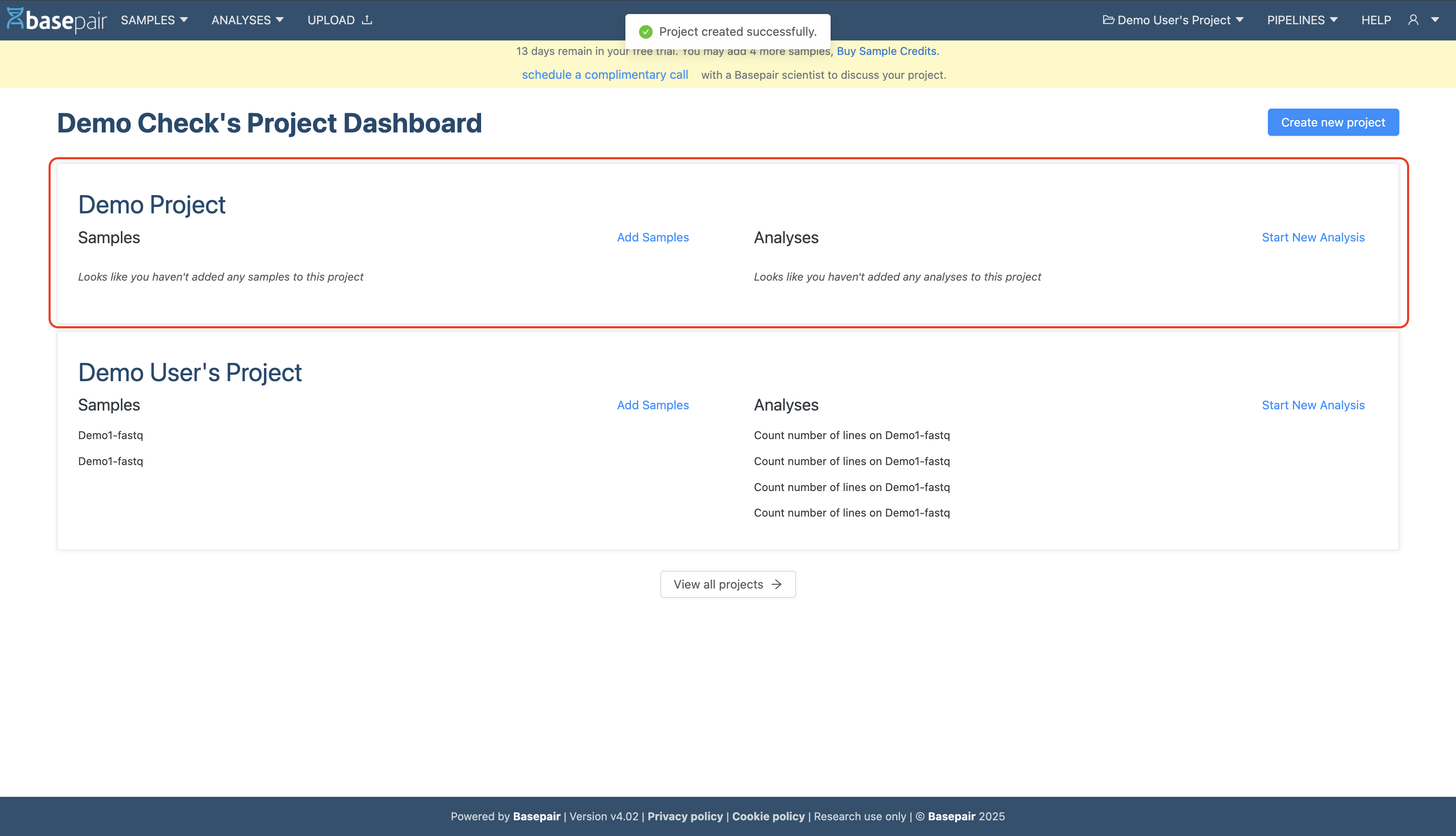1456x836 pixels.
Task: Click the user account icon
Action: pyautogui.click(x=1413, y=20)
